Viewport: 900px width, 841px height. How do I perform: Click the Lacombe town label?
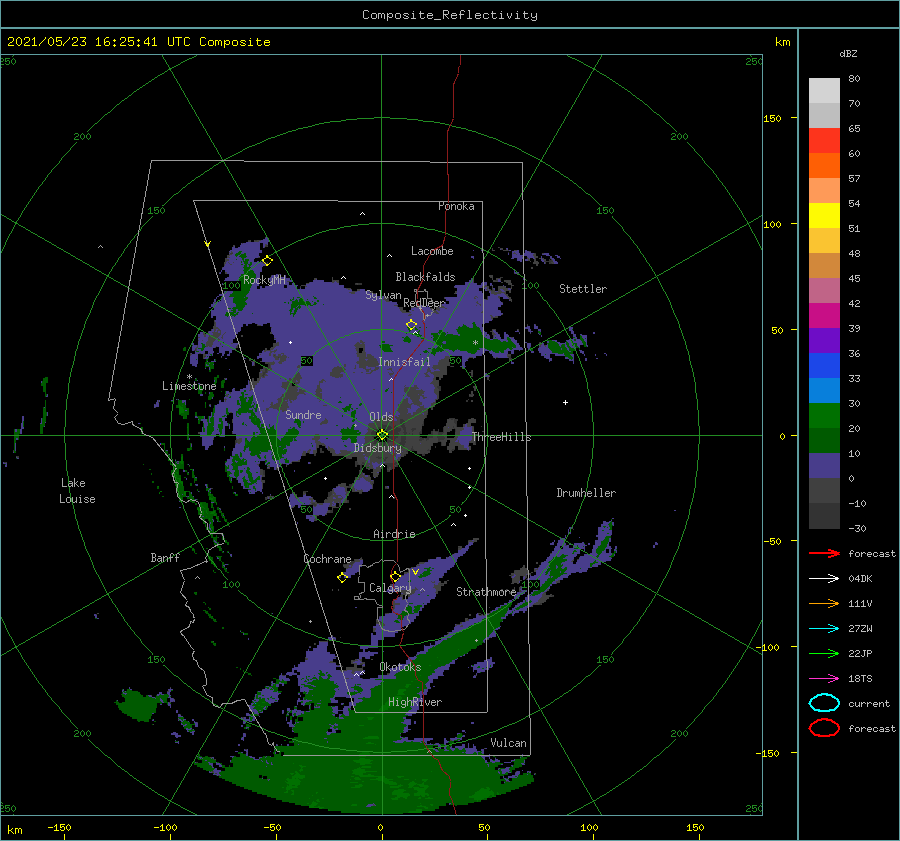tap(432, 251)
